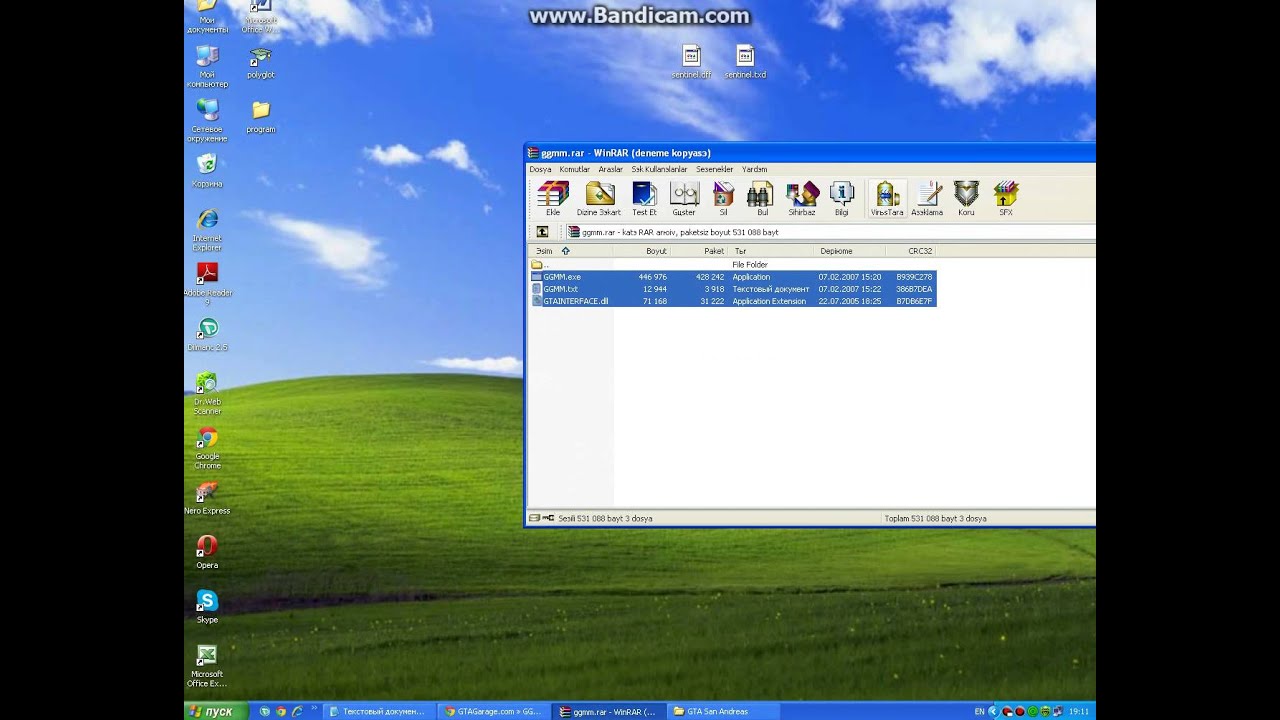Sort files by the type column header
The width and height of the screenshot is (1280, 720).
pos(770,251)
